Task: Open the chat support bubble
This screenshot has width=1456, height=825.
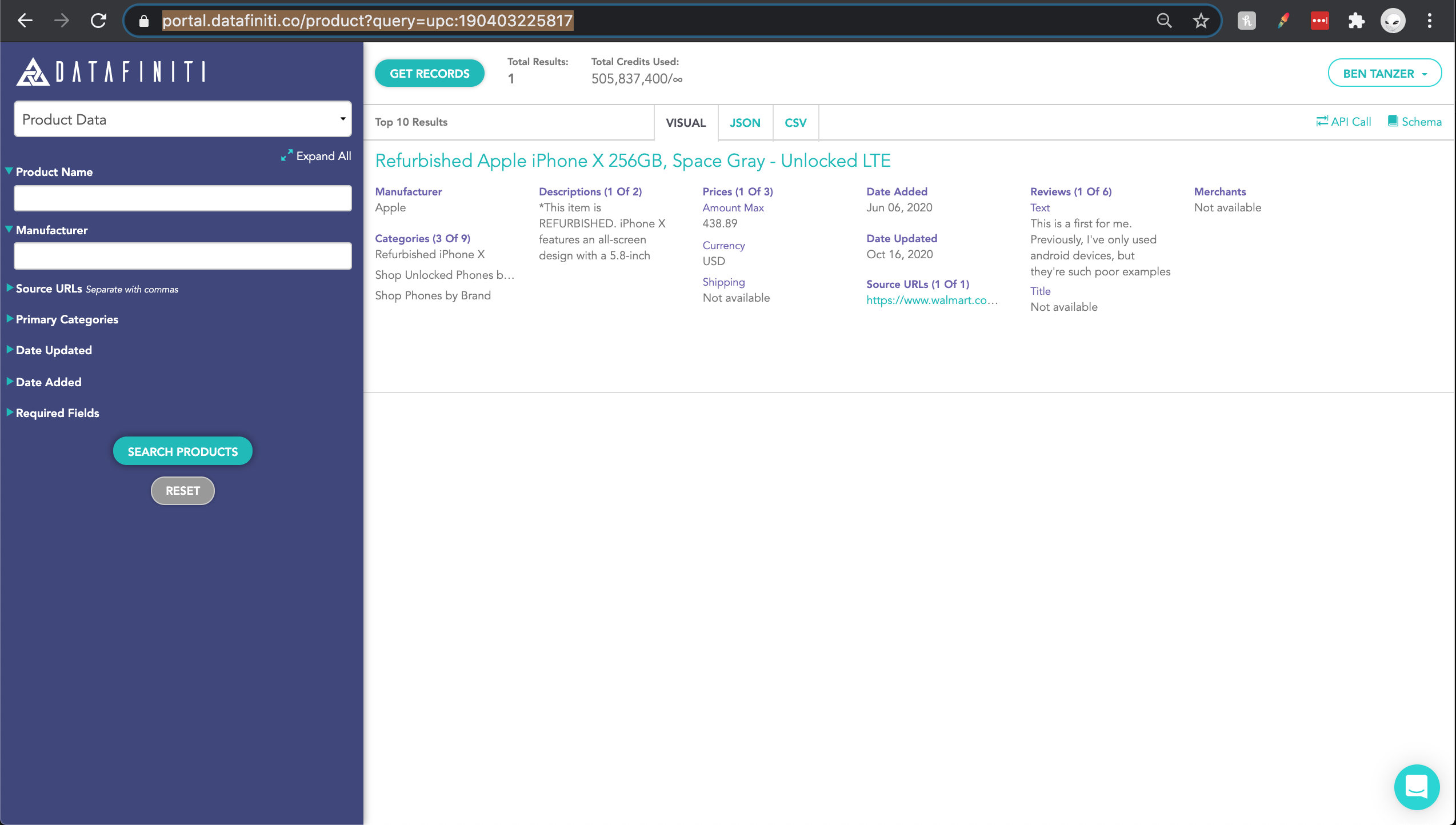Action: pyautogui.click(x=1417, y=787)
